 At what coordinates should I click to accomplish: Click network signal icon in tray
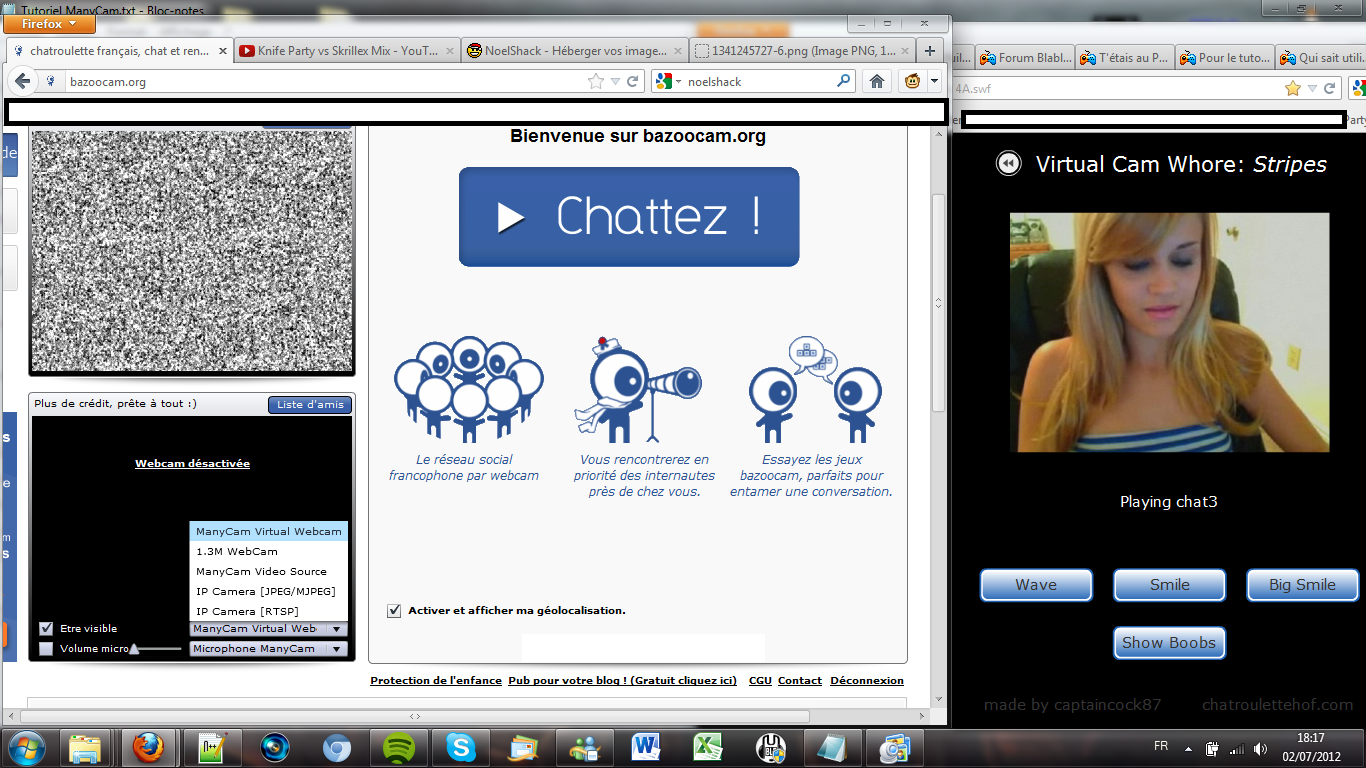coord(1237,748)
